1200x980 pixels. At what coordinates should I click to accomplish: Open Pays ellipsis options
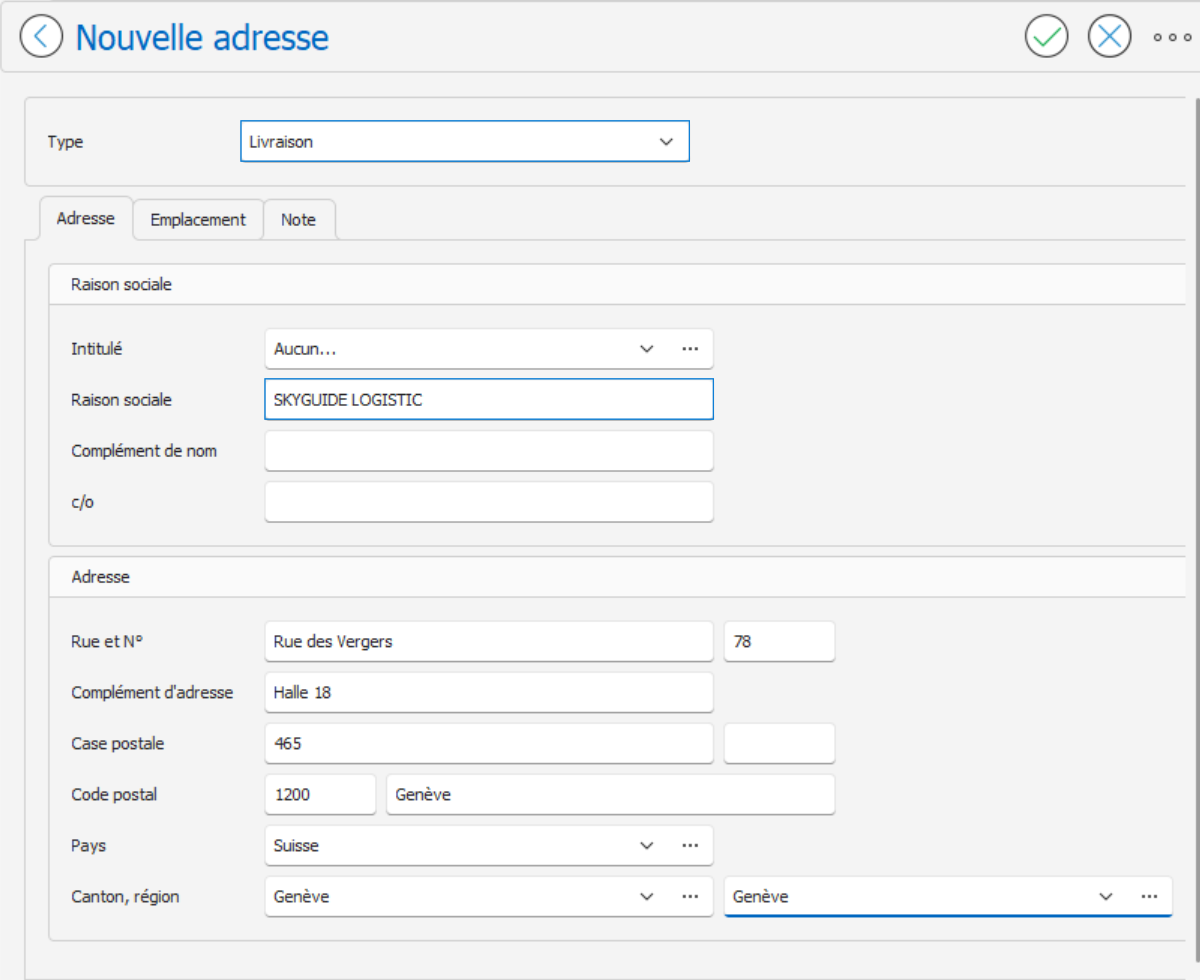[x=690, y=846]
